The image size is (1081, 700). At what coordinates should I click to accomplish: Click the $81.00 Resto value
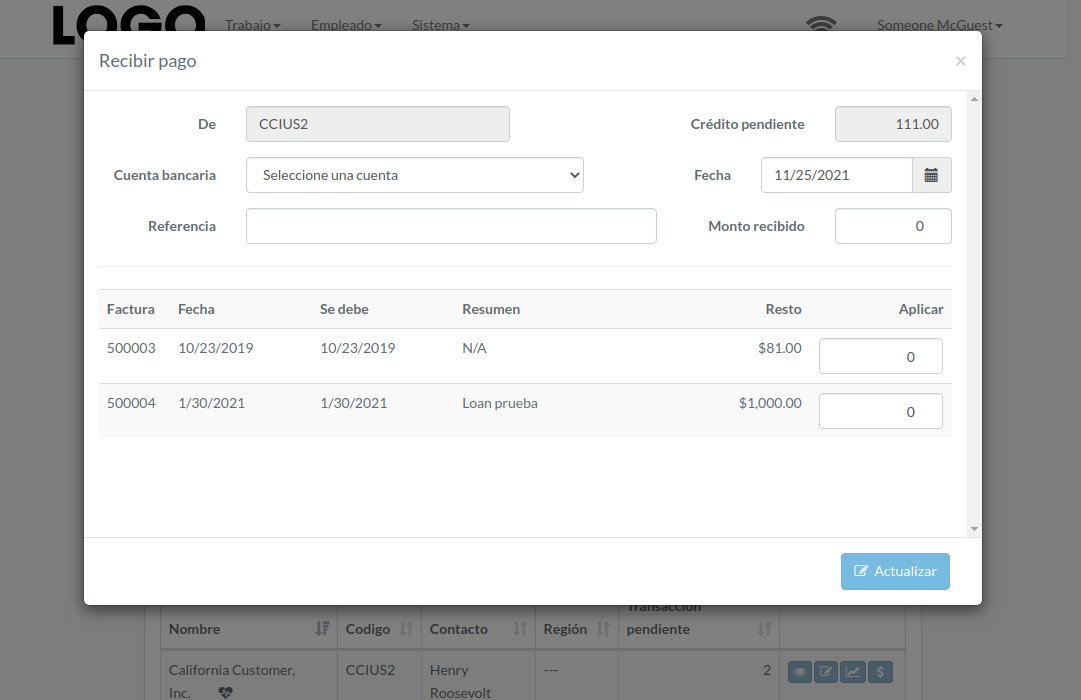point(780,348)
